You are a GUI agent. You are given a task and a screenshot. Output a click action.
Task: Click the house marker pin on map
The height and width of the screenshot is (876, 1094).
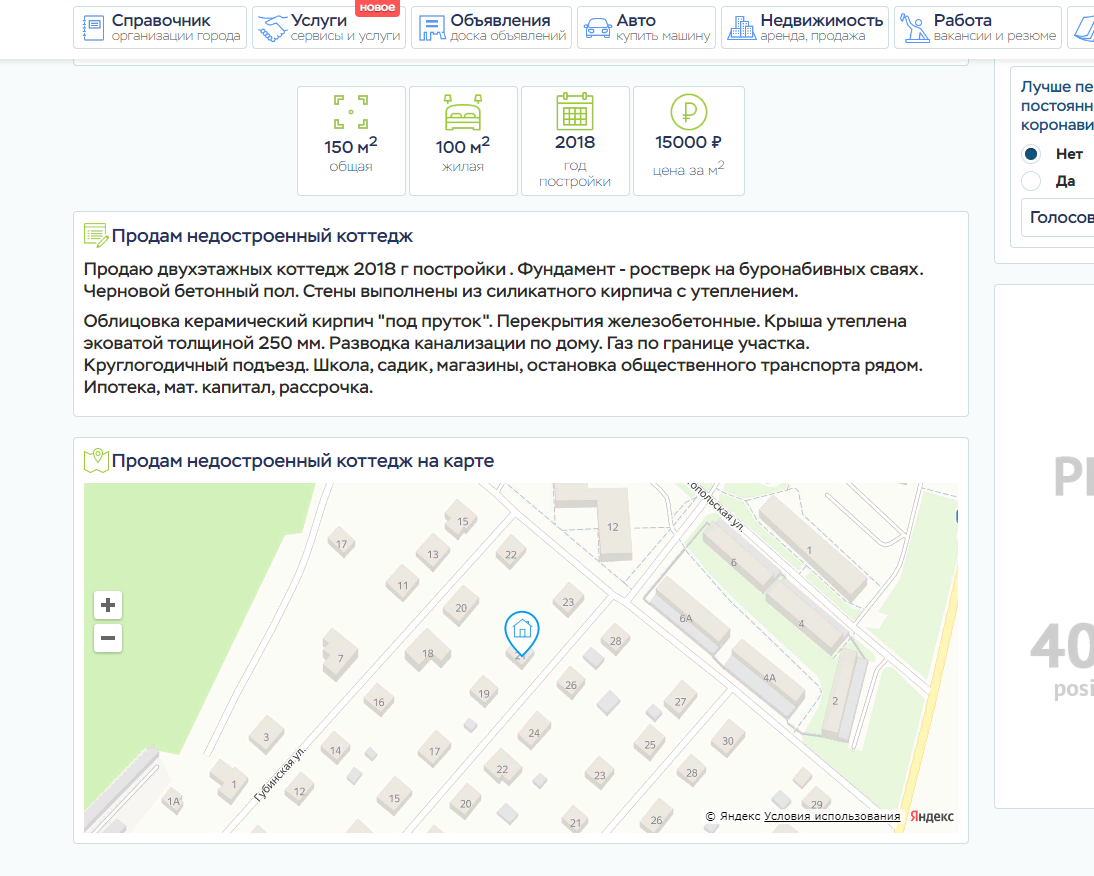click(521, 630)
